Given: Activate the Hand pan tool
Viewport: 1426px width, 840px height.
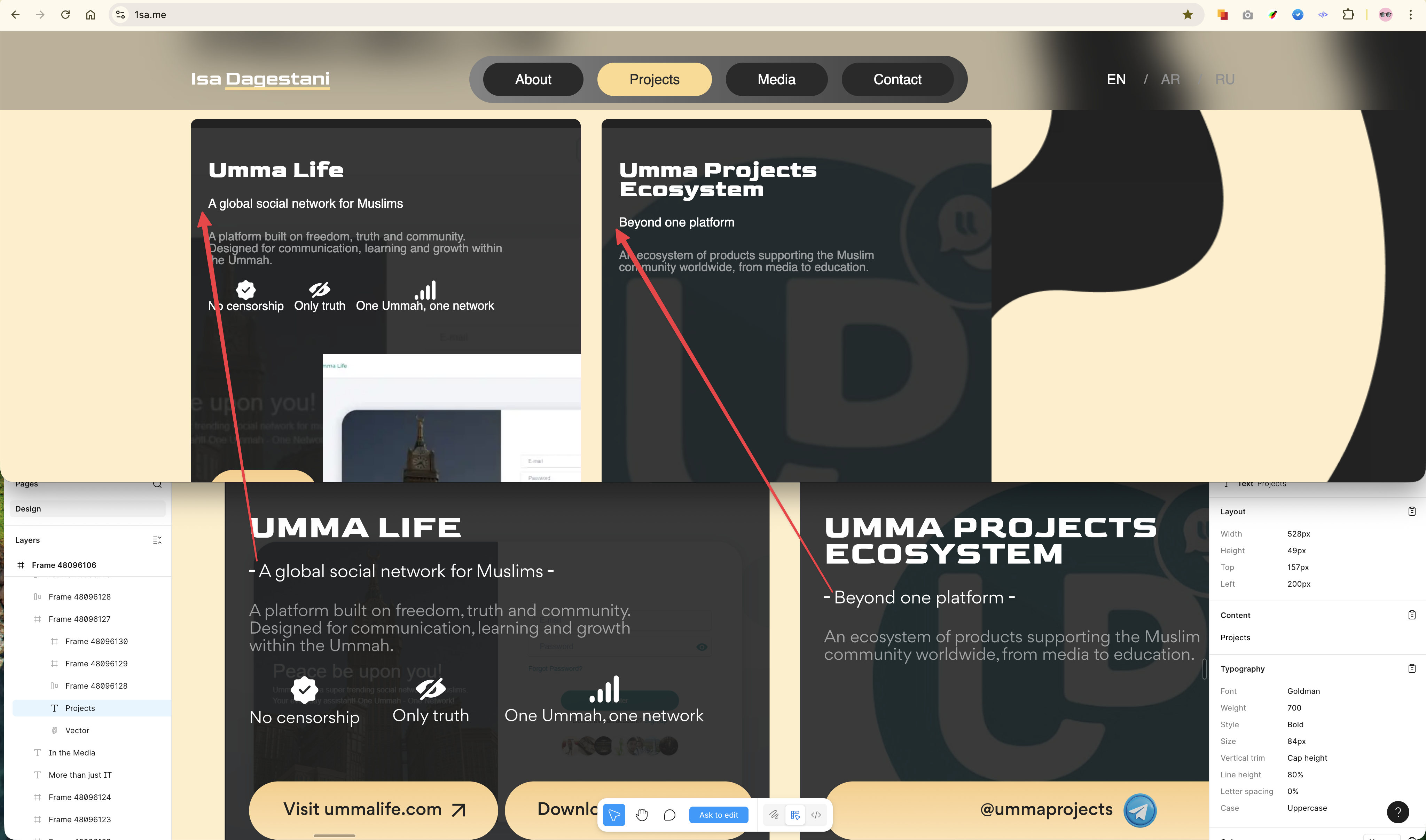Looking at the screenshot, I should [x=642, y=815].
